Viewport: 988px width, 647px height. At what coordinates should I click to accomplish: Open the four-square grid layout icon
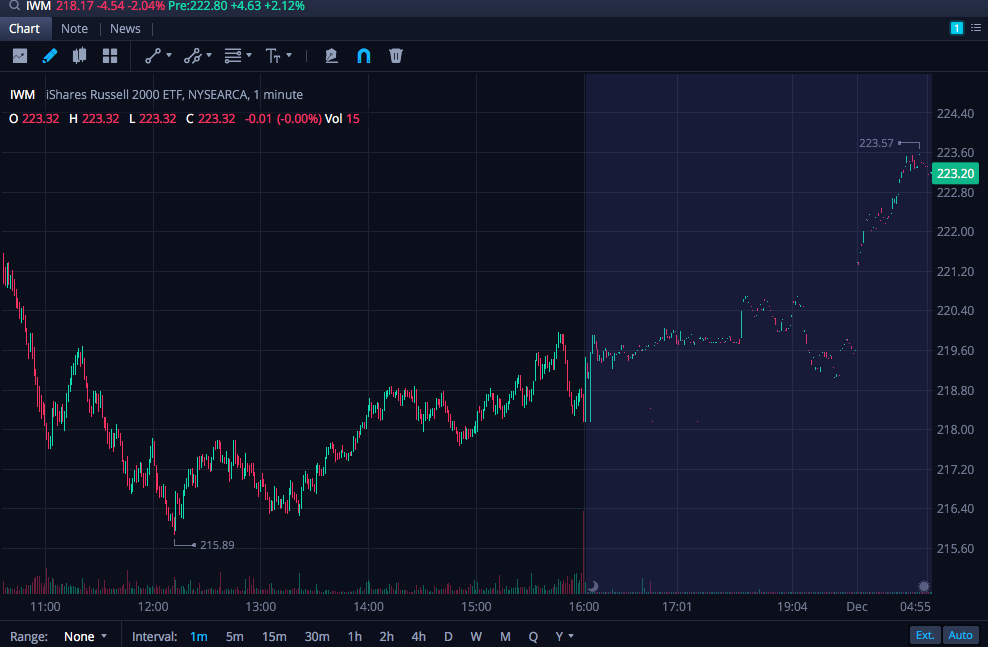[110, 56]
